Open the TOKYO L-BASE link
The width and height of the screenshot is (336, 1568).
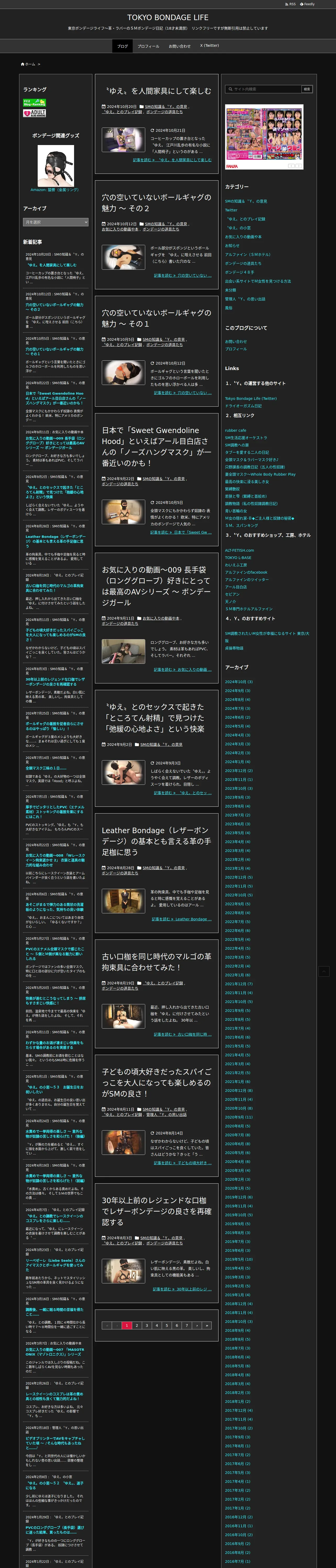(238, 558)
